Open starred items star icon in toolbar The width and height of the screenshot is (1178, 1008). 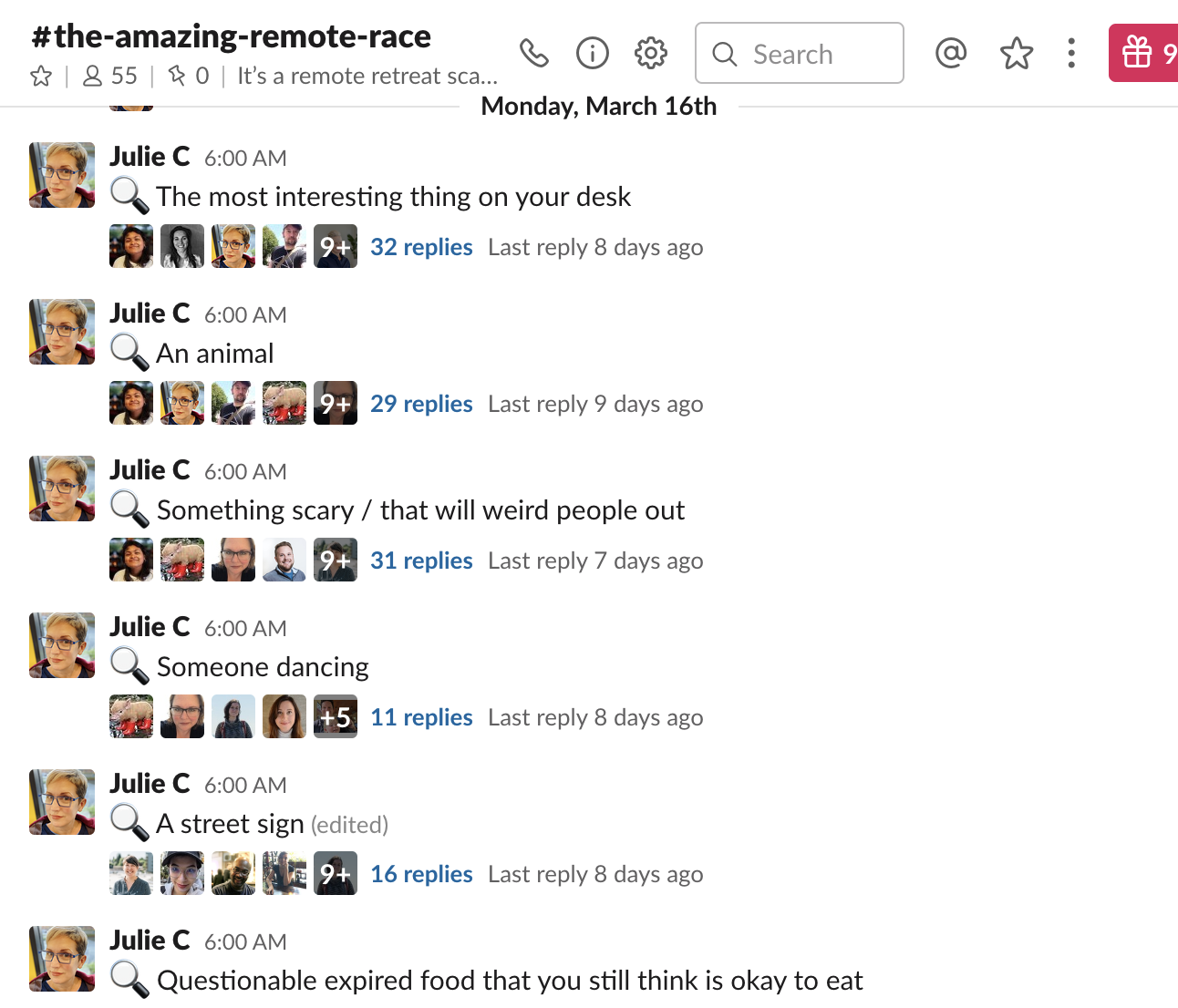(x=1017, y=54)
